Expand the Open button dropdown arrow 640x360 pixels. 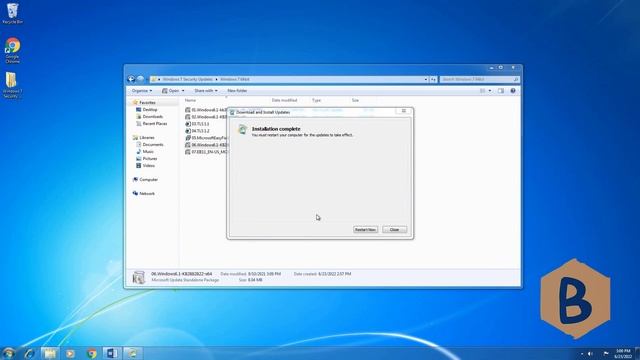183,91
